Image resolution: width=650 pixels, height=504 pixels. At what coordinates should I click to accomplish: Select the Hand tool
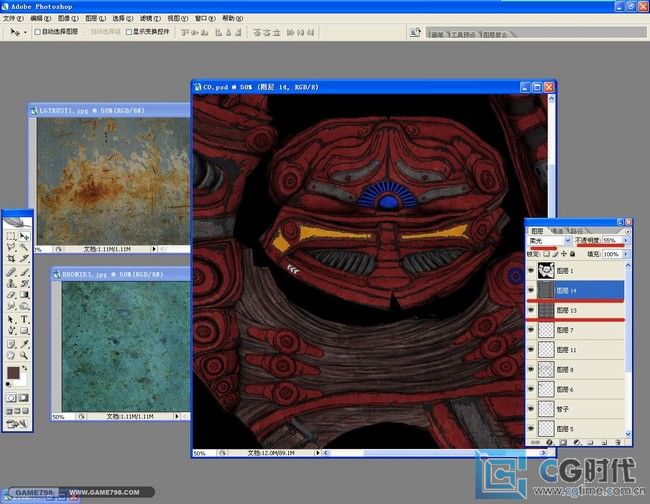[11, 355]
